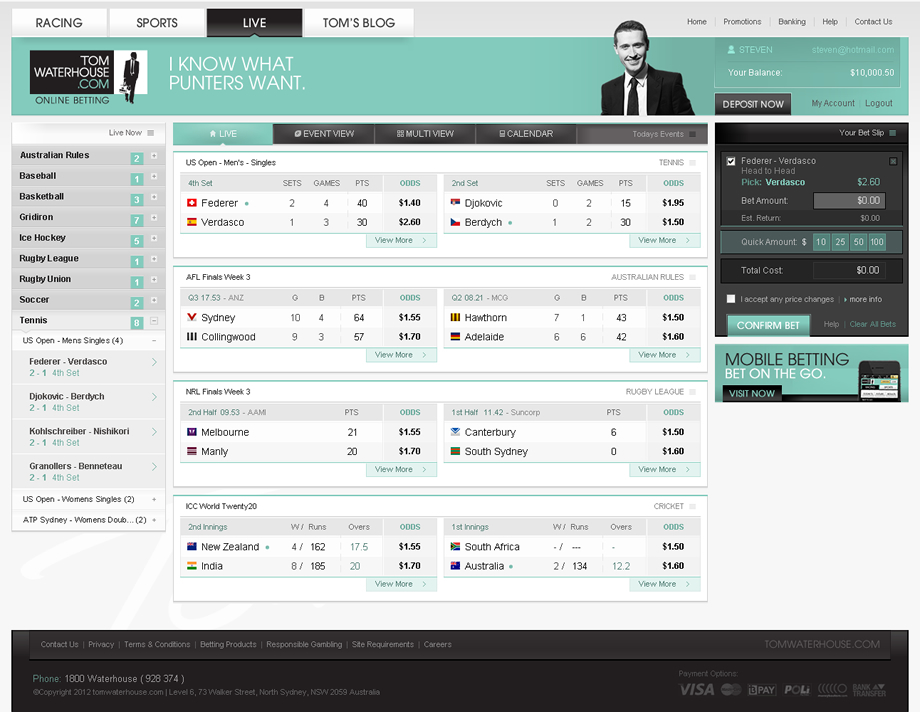Click View More under Federer vs Verdasco
The width and height of the screenshot is (920, 725).
tap(401, 240)
